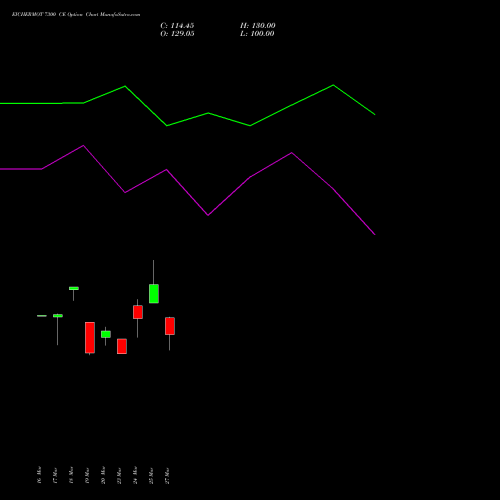Click the '24 Mar' date axis label
500x500 pixels.
click(135, 475)
